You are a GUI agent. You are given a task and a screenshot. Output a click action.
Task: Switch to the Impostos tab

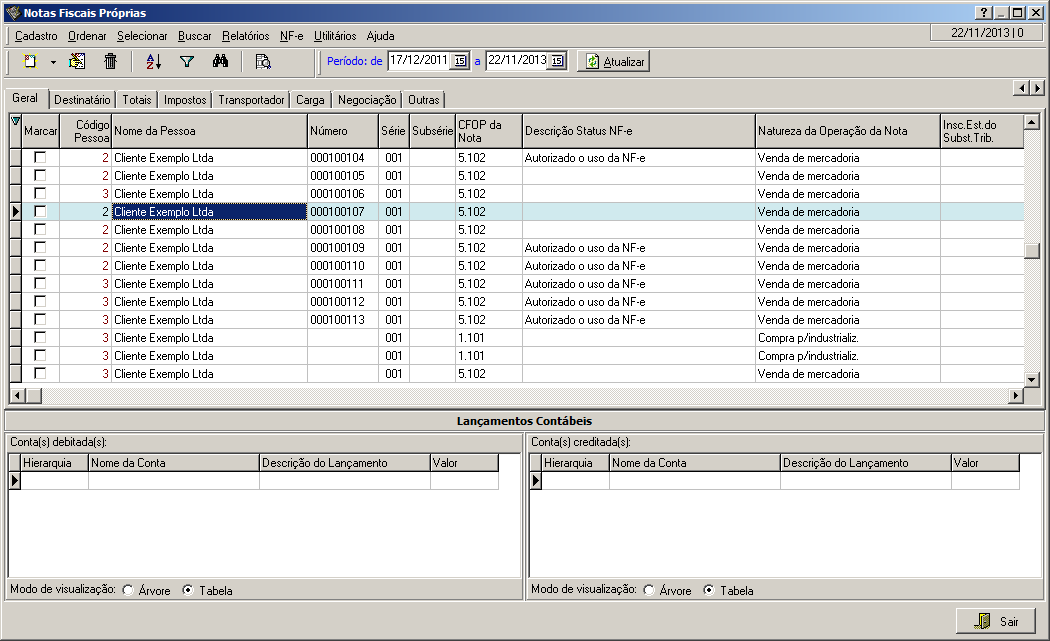(185, 100)
